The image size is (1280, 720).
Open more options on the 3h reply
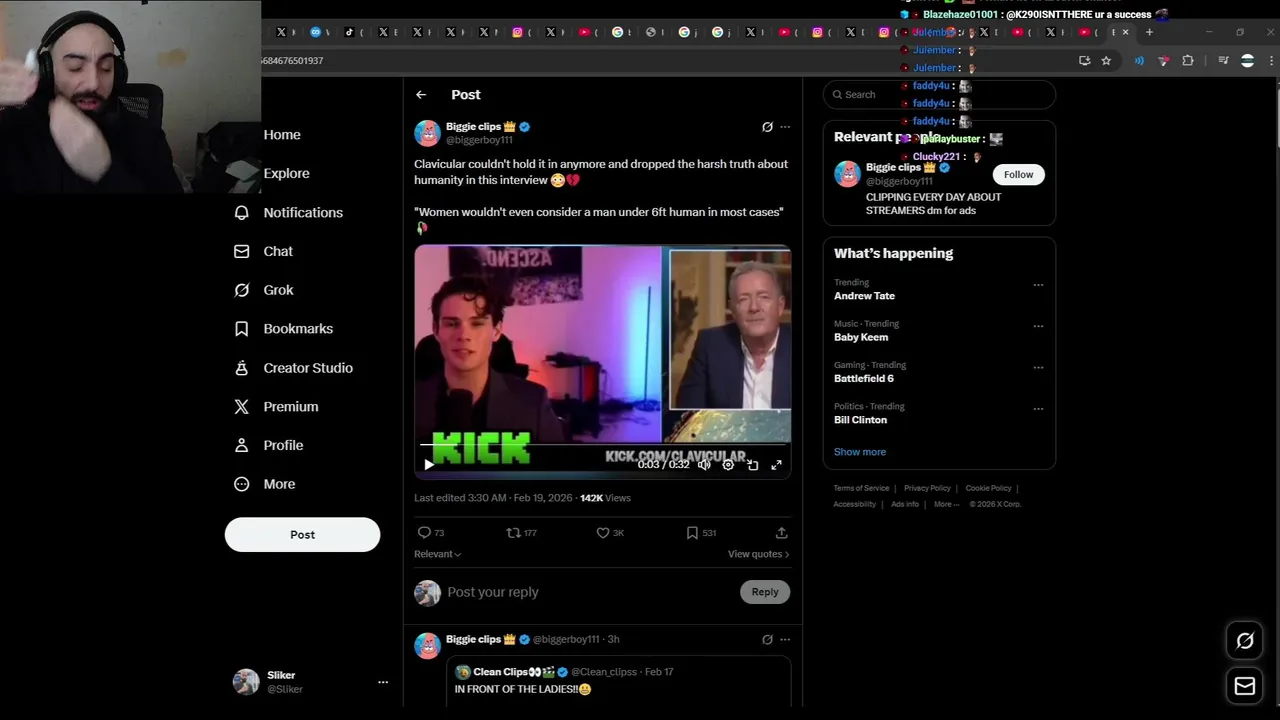tap(785, 640)
